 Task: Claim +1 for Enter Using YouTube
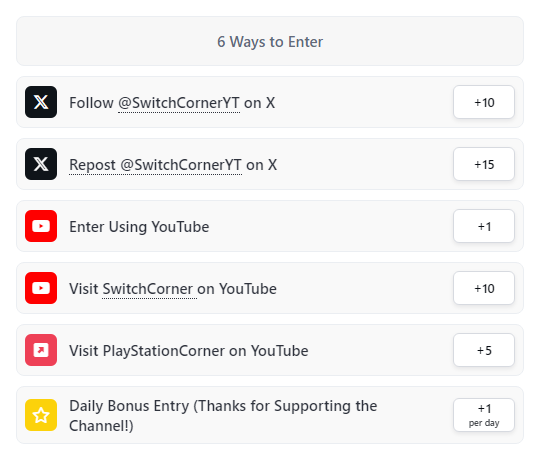(484, 226)
